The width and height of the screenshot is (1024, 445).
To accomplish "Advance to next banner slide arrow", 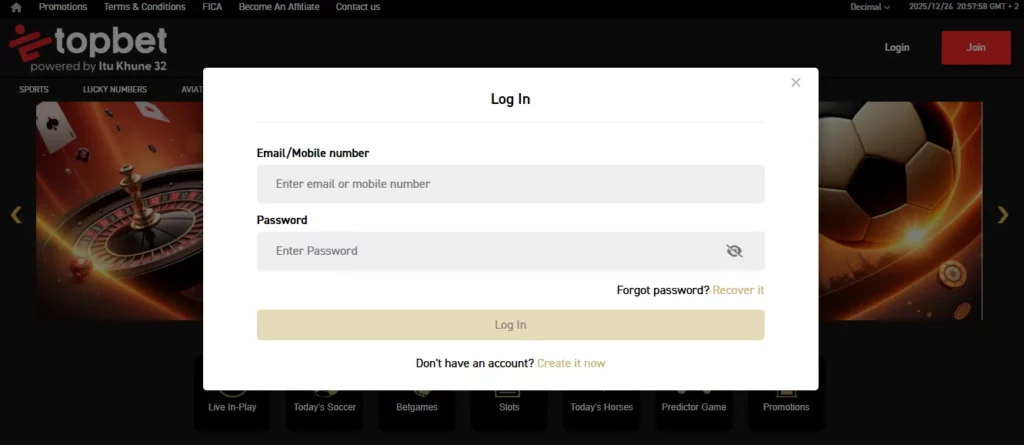I will point(1003,214).
